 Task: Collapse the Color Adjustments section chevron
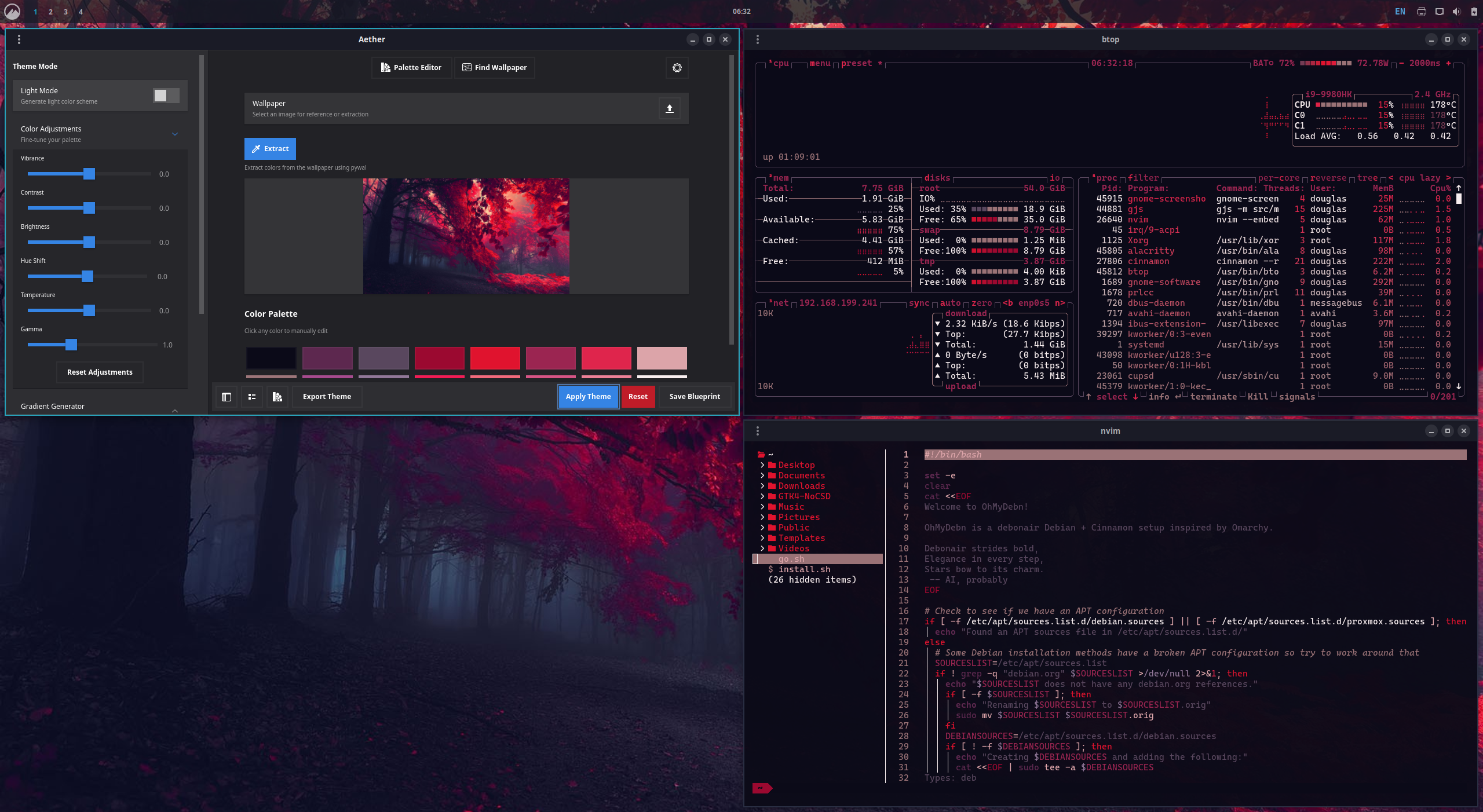tap(175, 134)
